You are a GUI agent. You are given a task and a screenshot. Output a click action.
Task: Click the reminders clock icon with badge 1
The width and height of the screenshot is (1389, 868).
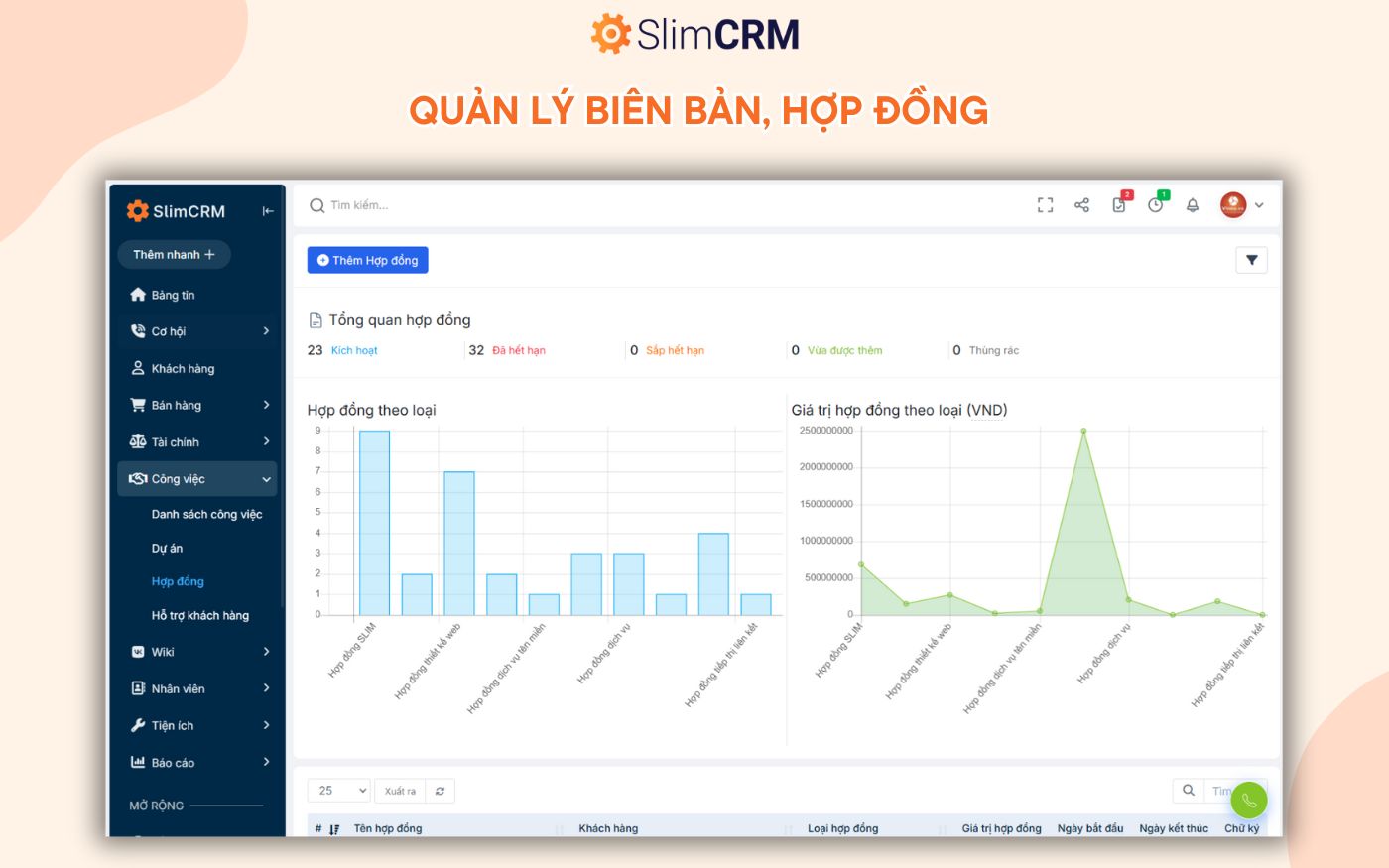coord(1155,205)
